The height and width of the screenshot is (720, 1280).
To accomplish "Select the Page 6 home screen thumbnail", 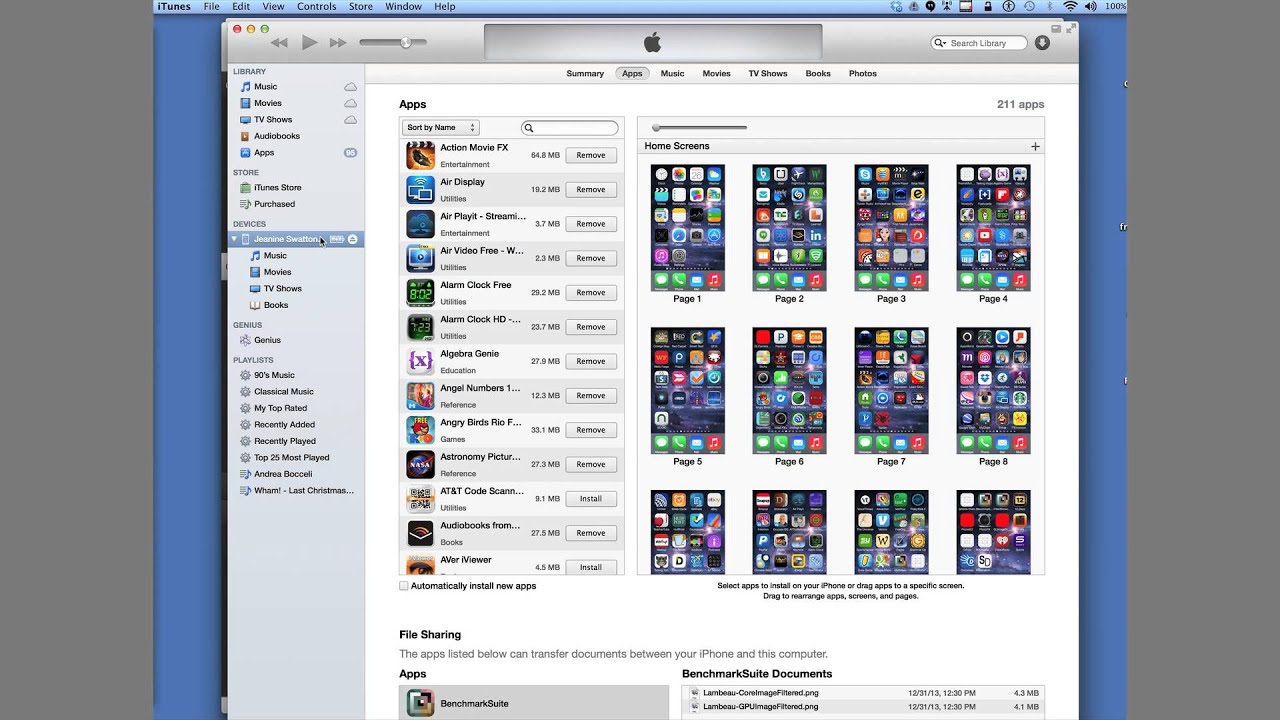I will click(789, 391).
